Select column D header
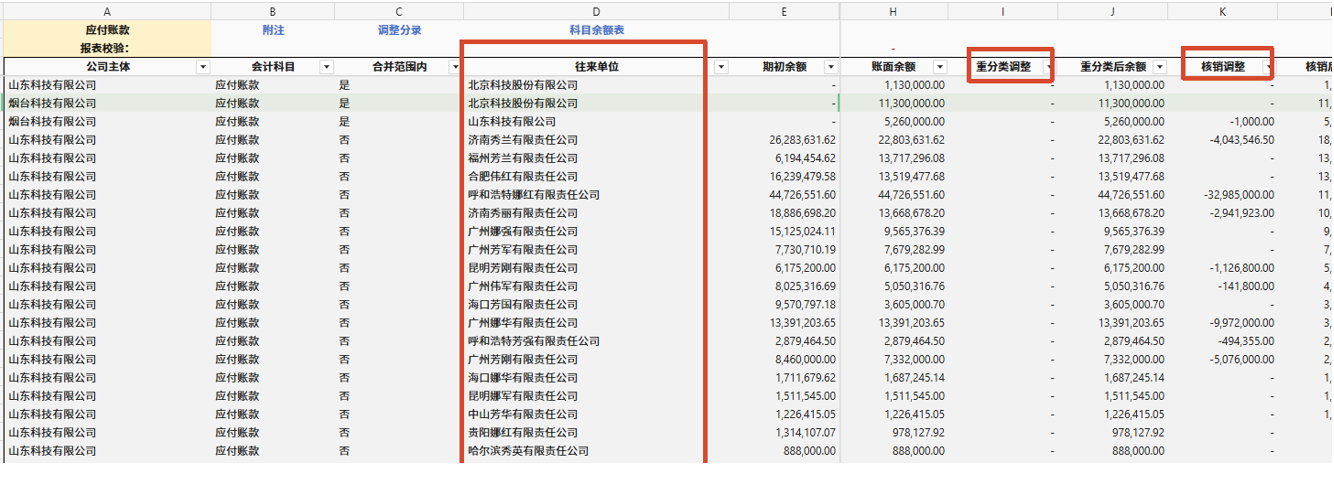Viewport: 1334px width, 493px height. point(596,11)
